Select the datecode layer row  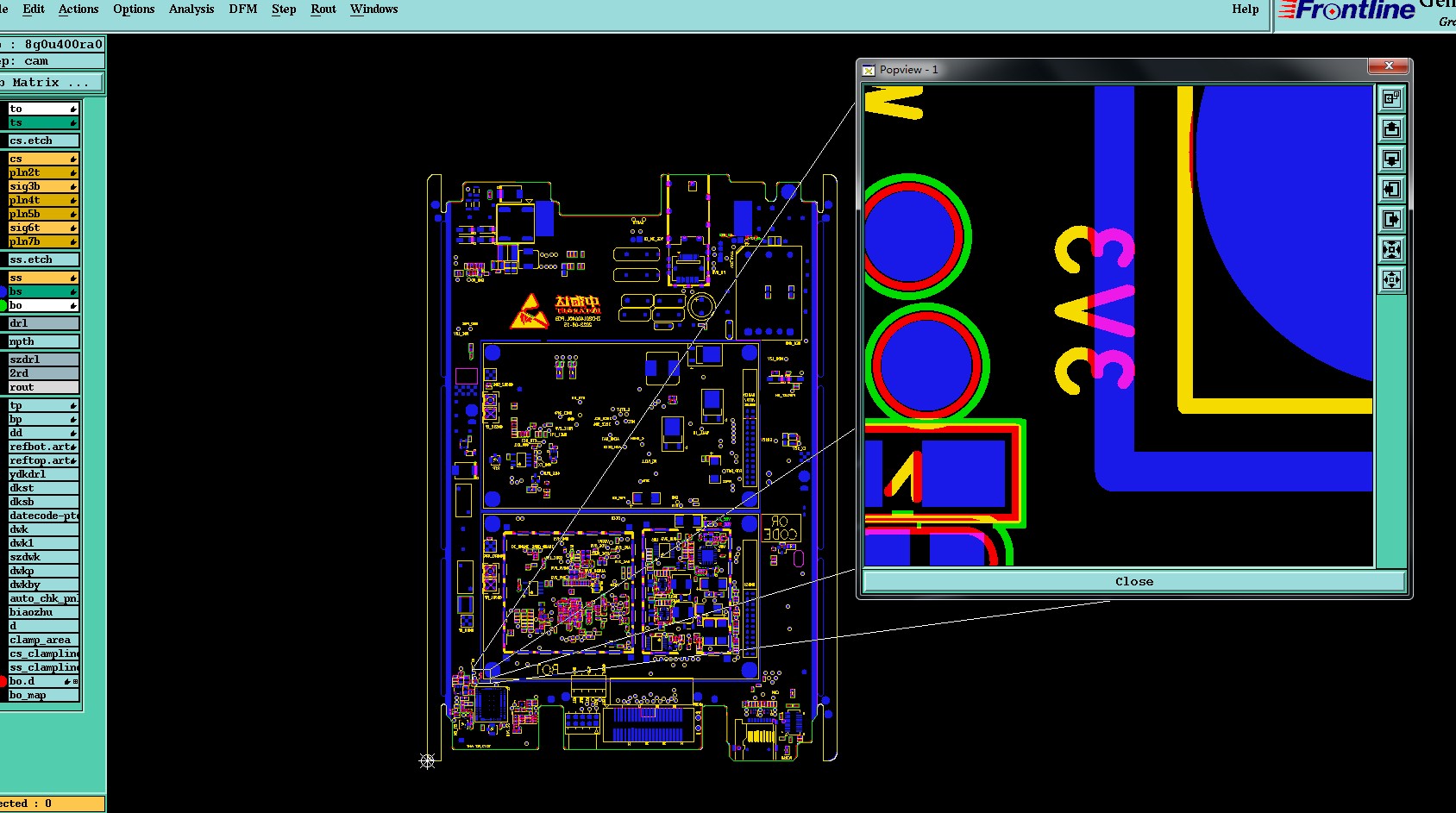[43, 516]
